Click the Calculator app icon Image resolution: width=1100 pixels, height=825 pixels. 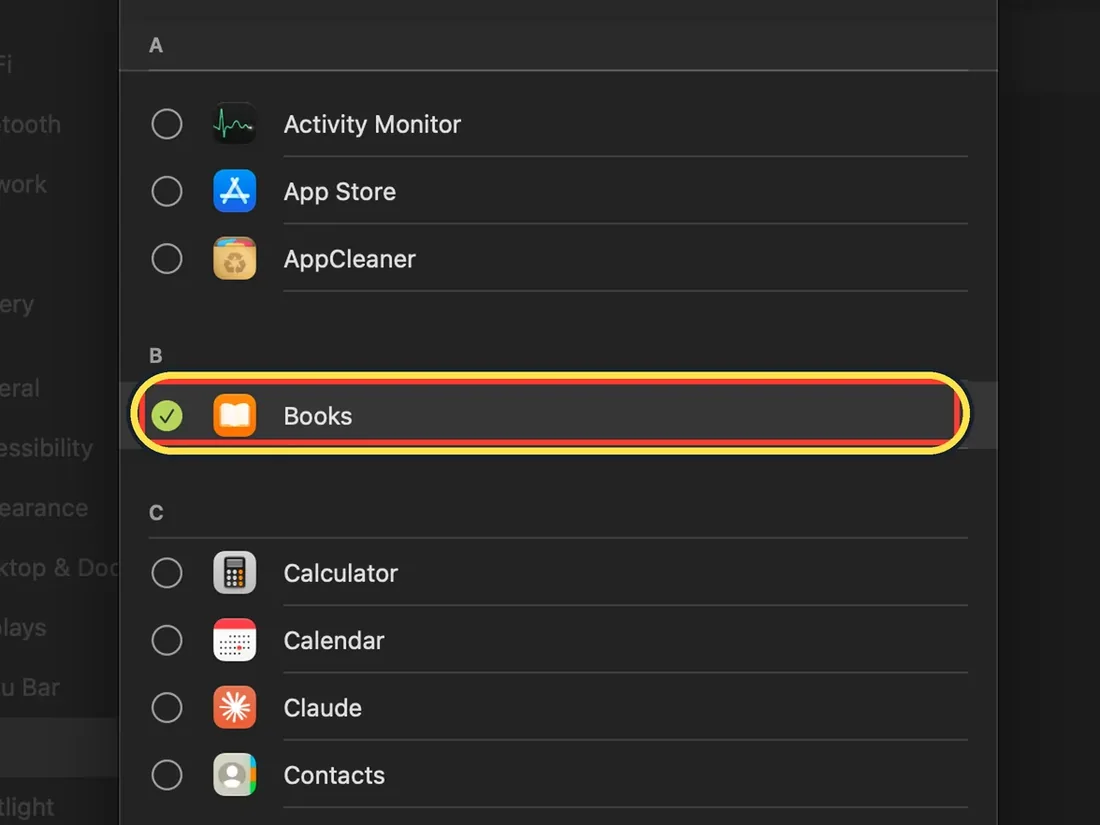[234, 573]
